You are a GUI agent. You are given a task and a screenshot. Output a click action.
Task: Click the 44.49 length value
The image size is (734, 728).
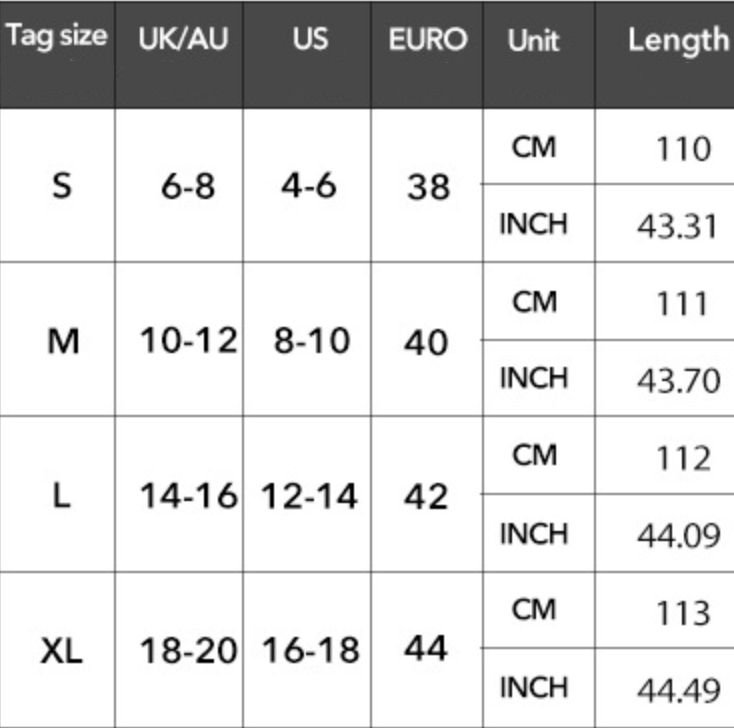678,689
